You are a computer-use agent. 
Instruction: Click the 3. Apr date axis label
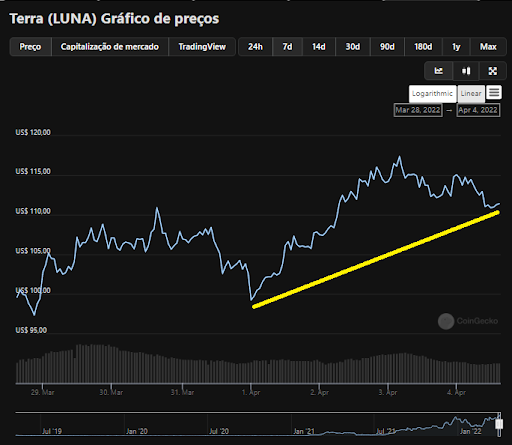coord(388,392)
